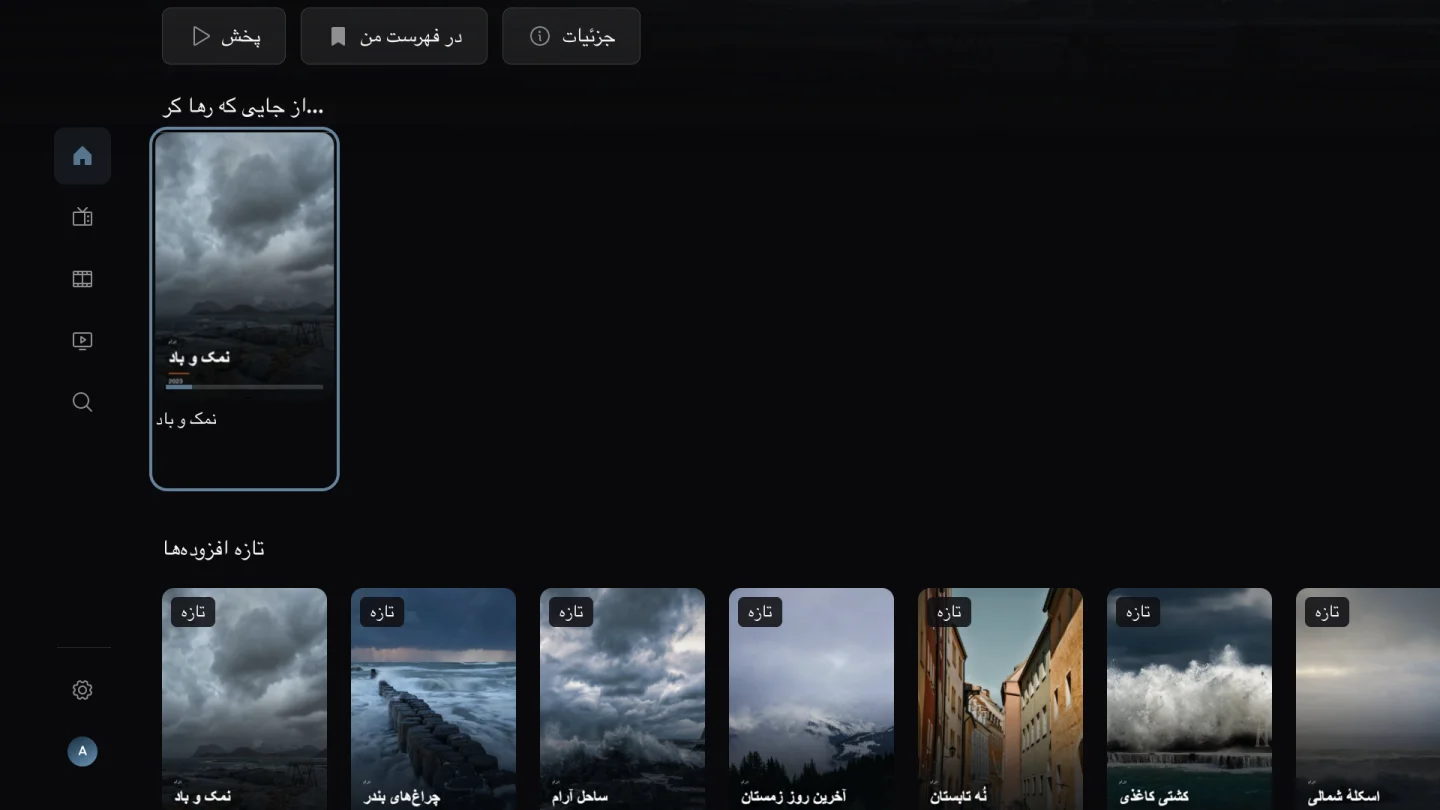Open the نُه تابستان poster
Viewport: 1440px width, 810px height.
pyautogui.click(x=1000, y=699)
